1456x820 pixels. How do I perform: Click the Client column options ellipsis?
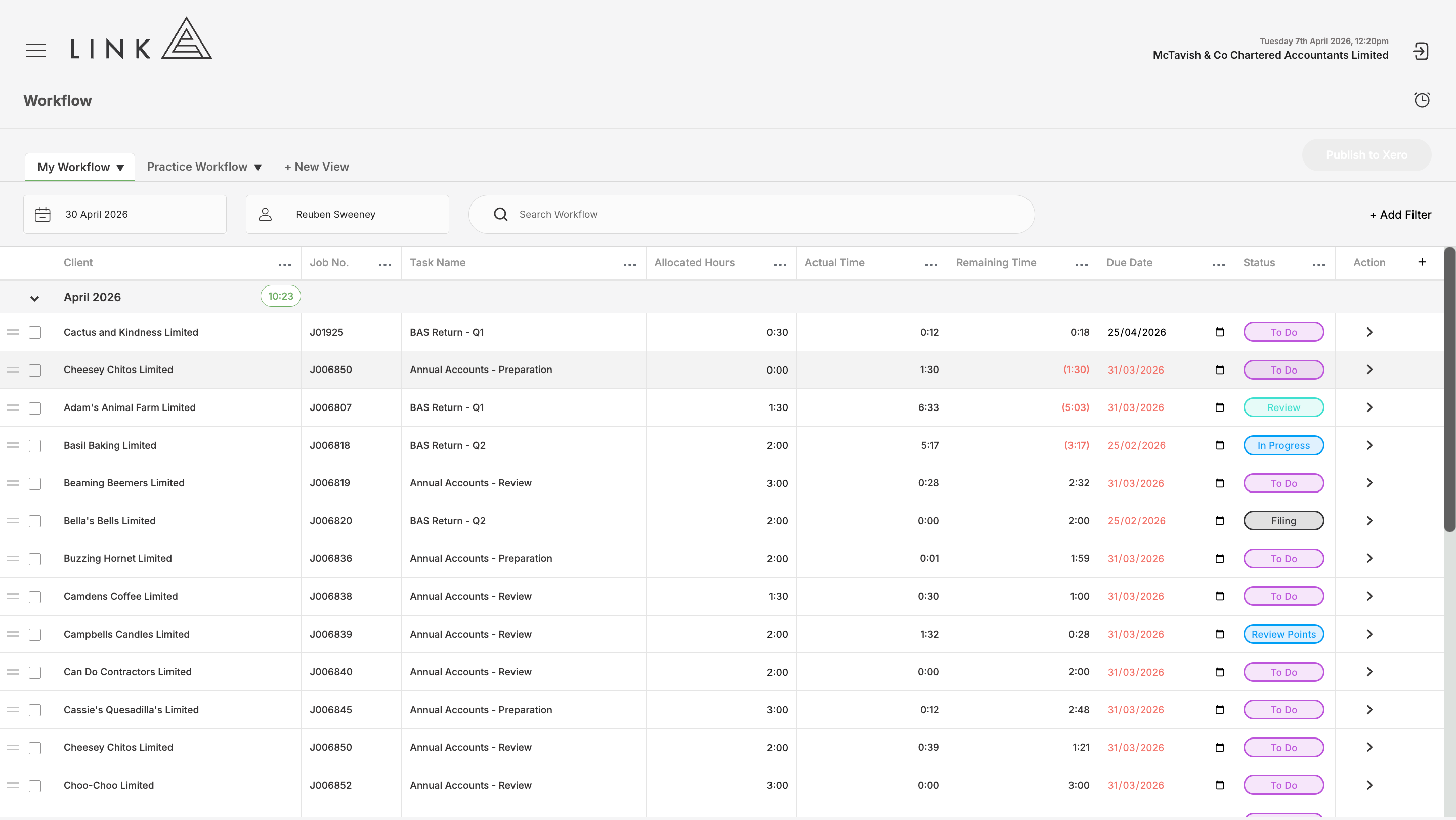pos(285,264)
